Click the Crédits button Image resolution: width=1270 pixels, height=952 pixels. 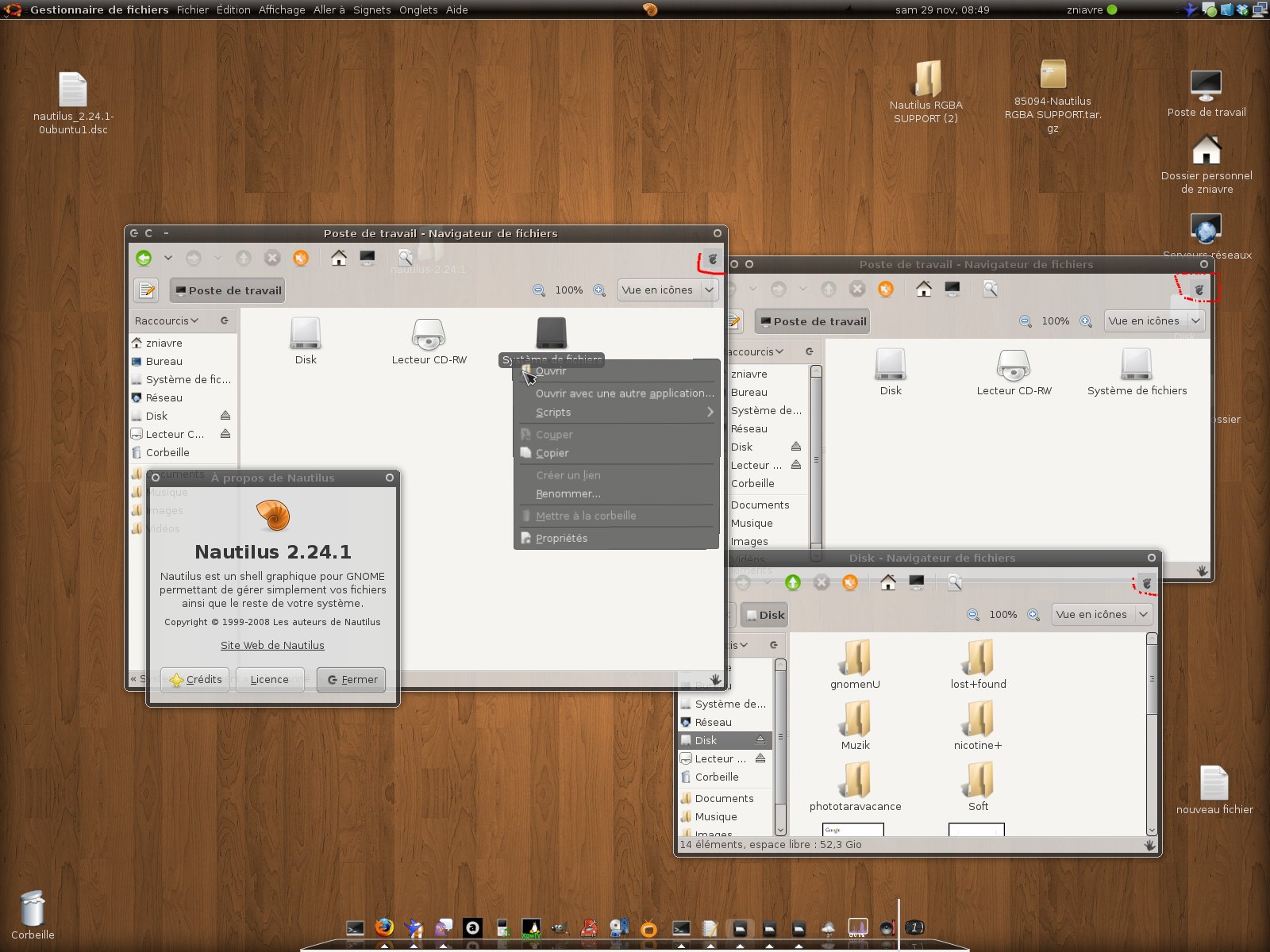click(x=195, y=680)
